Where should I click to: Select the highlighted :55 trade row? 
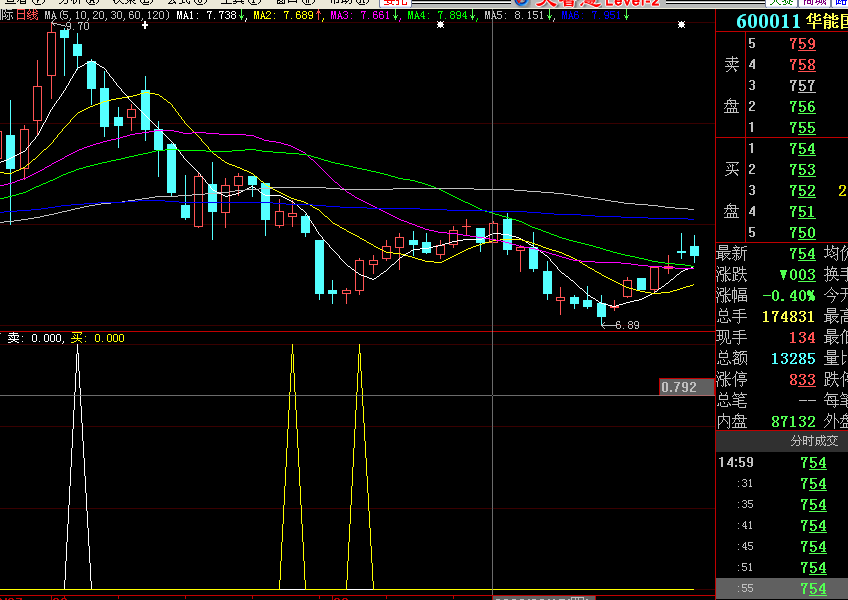point(781,589)
